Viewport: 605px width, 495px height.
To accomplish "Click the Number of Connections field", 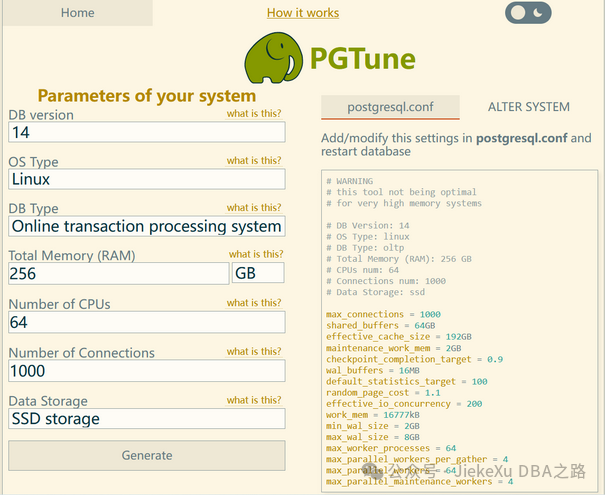I will (x=147, y=371).
